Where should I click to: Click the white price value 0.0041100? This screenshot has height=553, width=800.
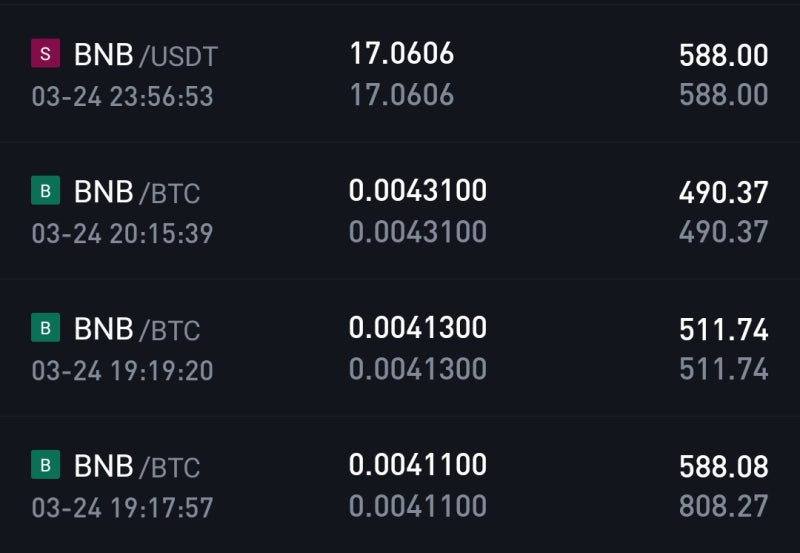coord(418,465)
